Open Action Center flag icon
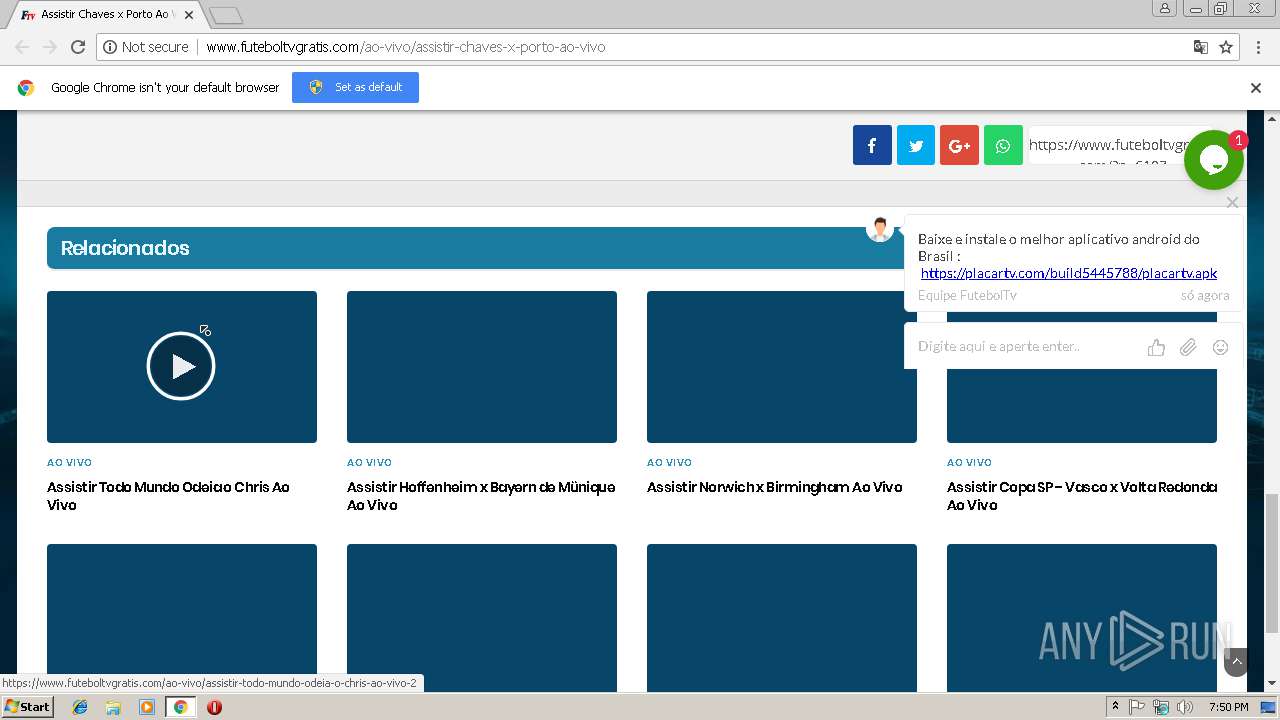 (x=1137, y=707)
